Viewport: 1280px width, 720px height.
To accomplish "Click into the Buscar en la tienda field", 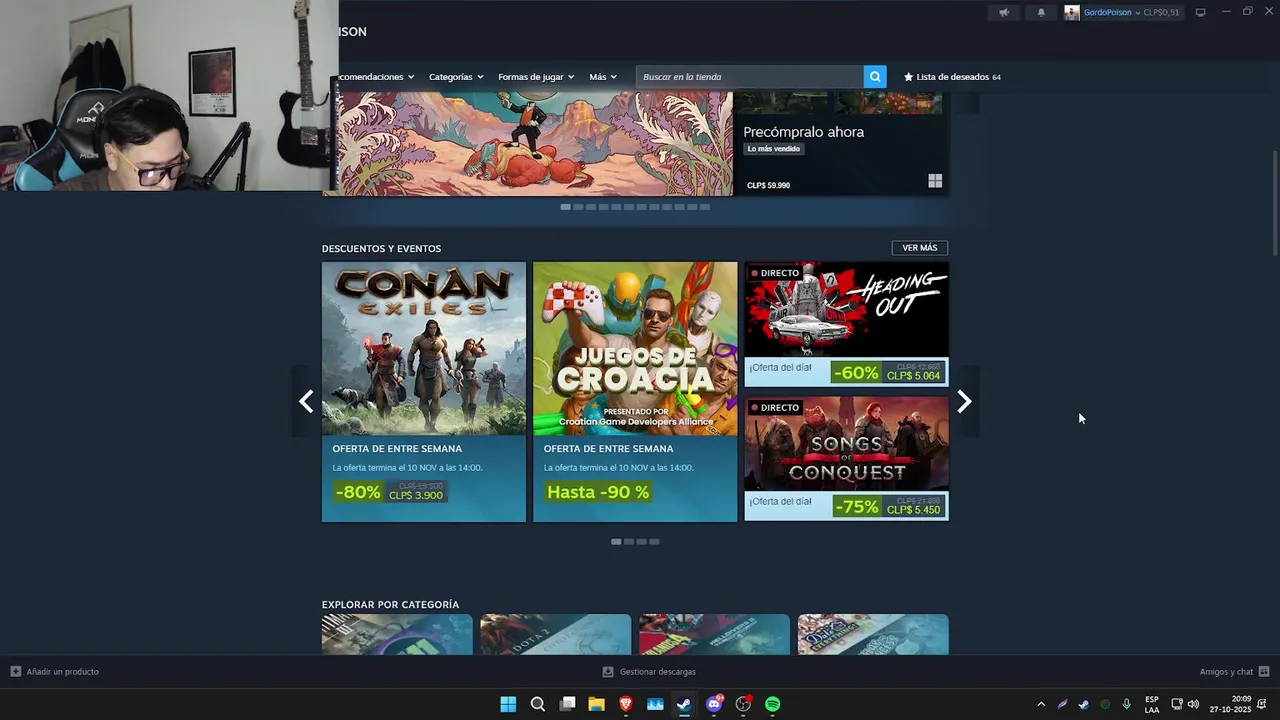I will [x=750, y=77].
